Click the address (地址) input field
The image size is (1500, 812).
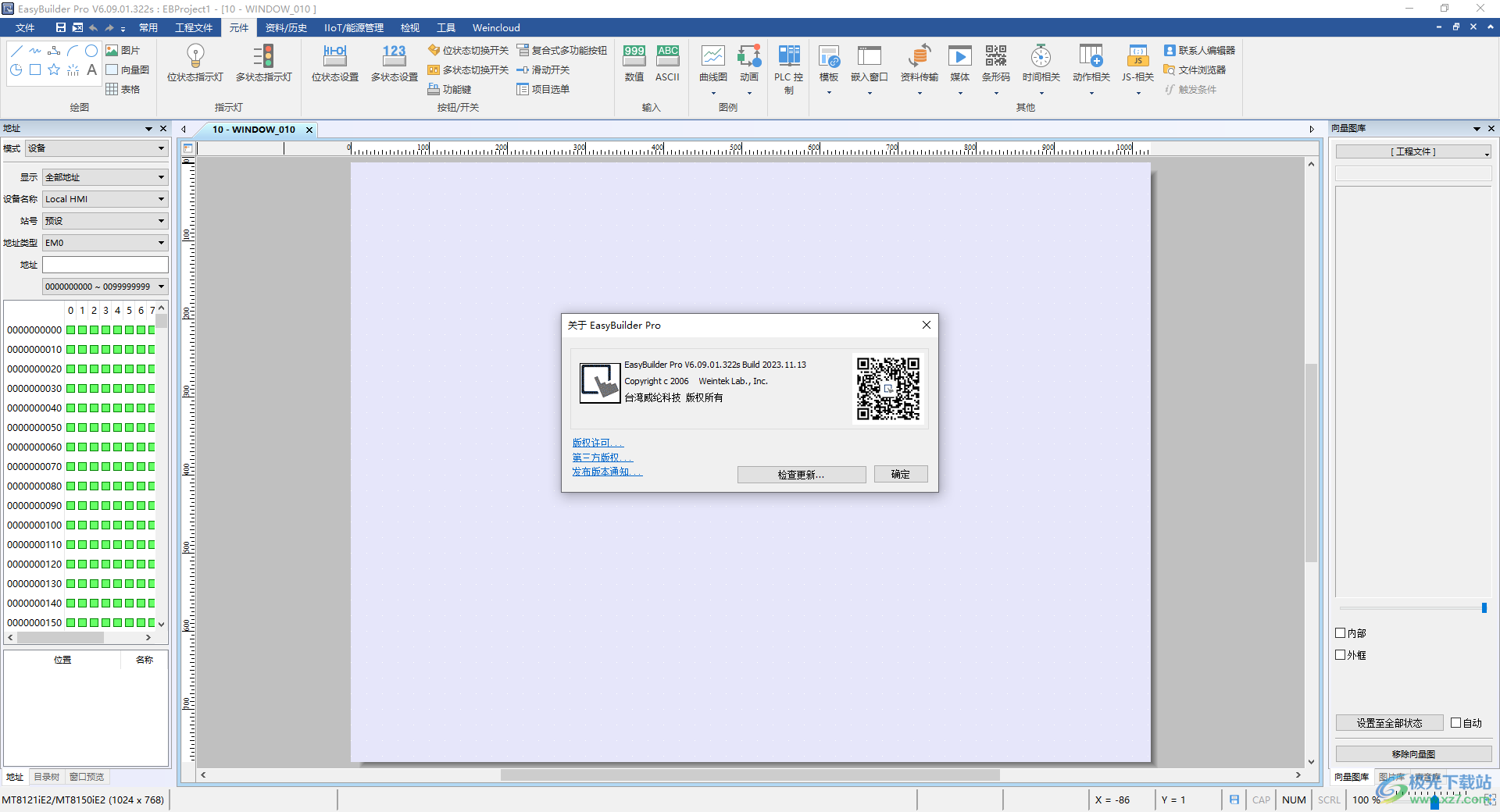(x=105, y=265)
